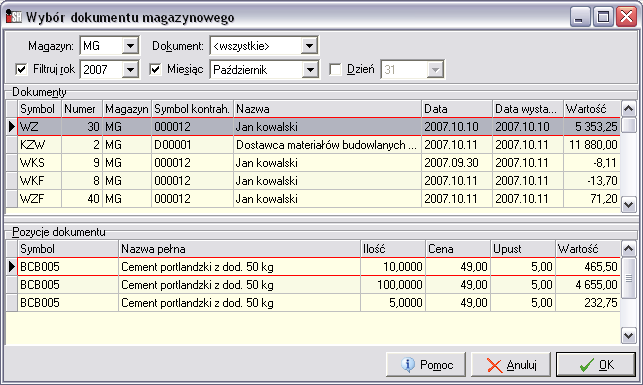The height and width of the screenshot is (385, 643).
Task: Click the Dostawca materiałów budowlanych cell
Action: [x=327, y=145]
